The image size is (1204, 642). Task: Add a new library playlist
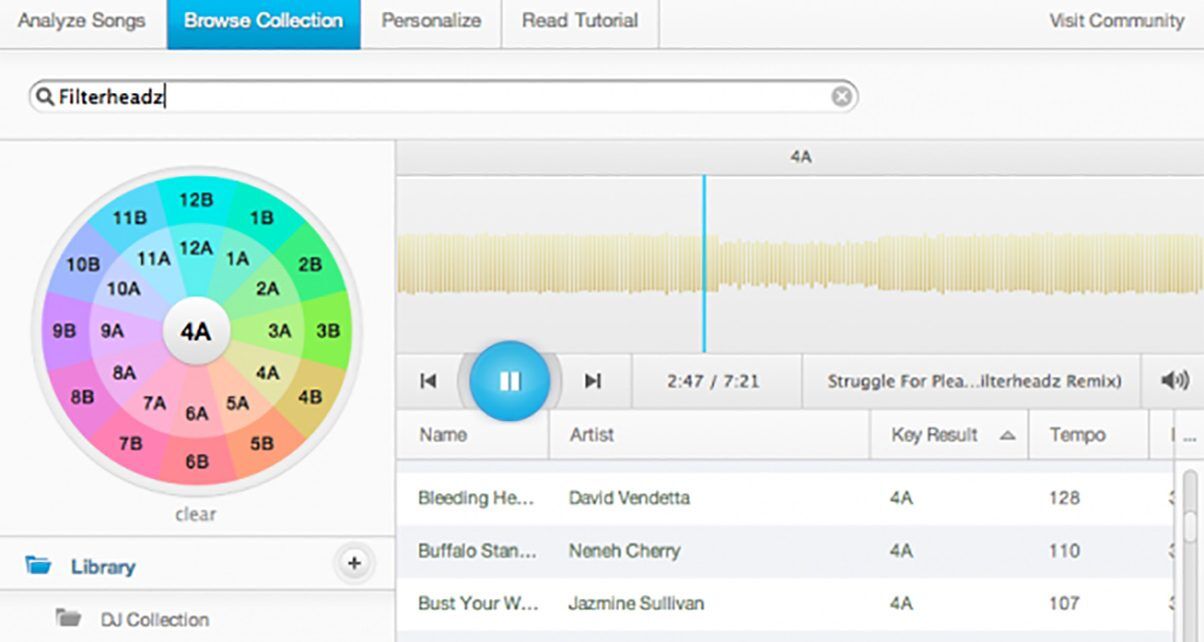353,564
